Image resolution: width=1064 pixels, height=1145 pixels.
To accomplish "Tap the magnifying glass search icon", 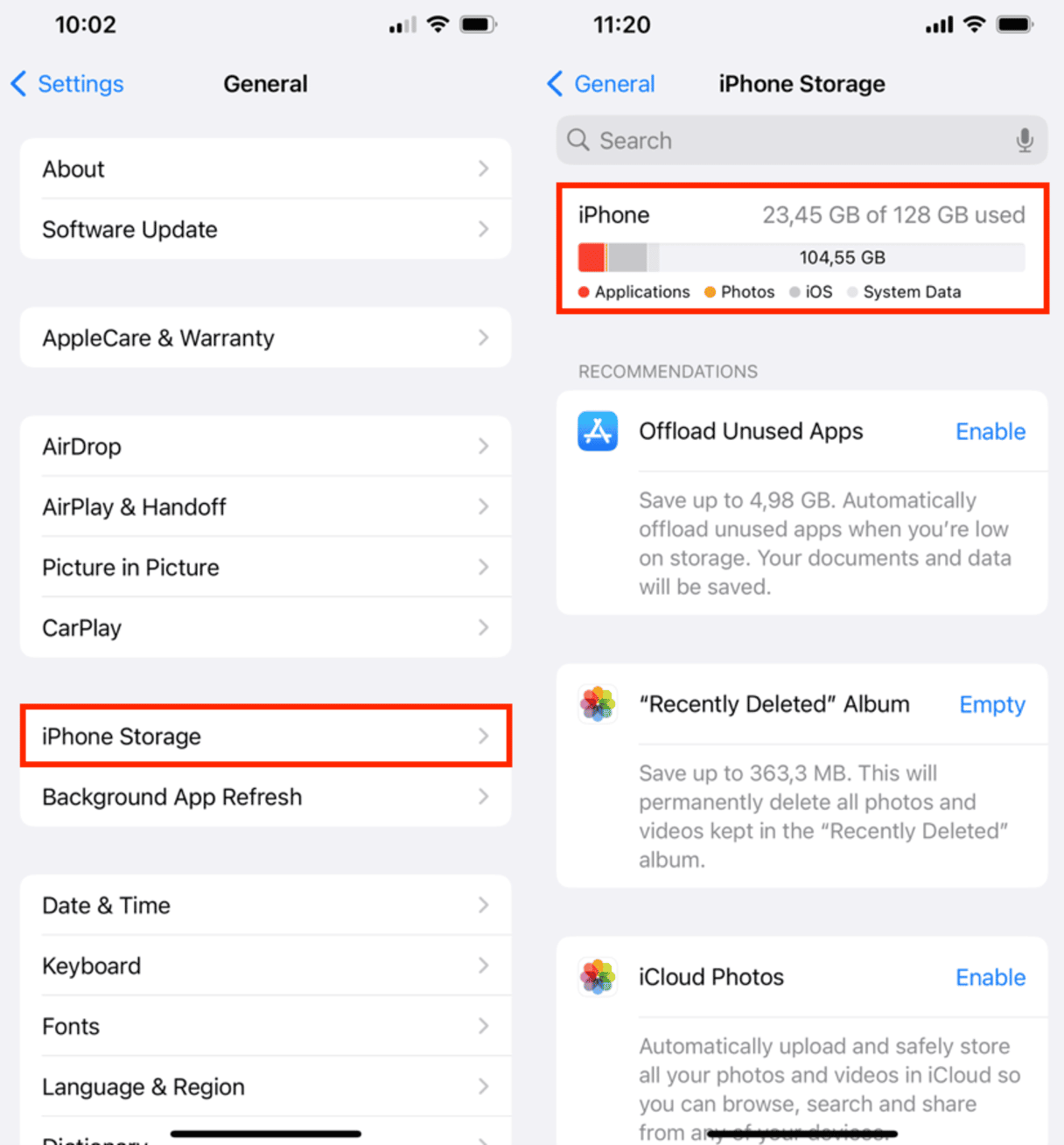I will [577, 140].
